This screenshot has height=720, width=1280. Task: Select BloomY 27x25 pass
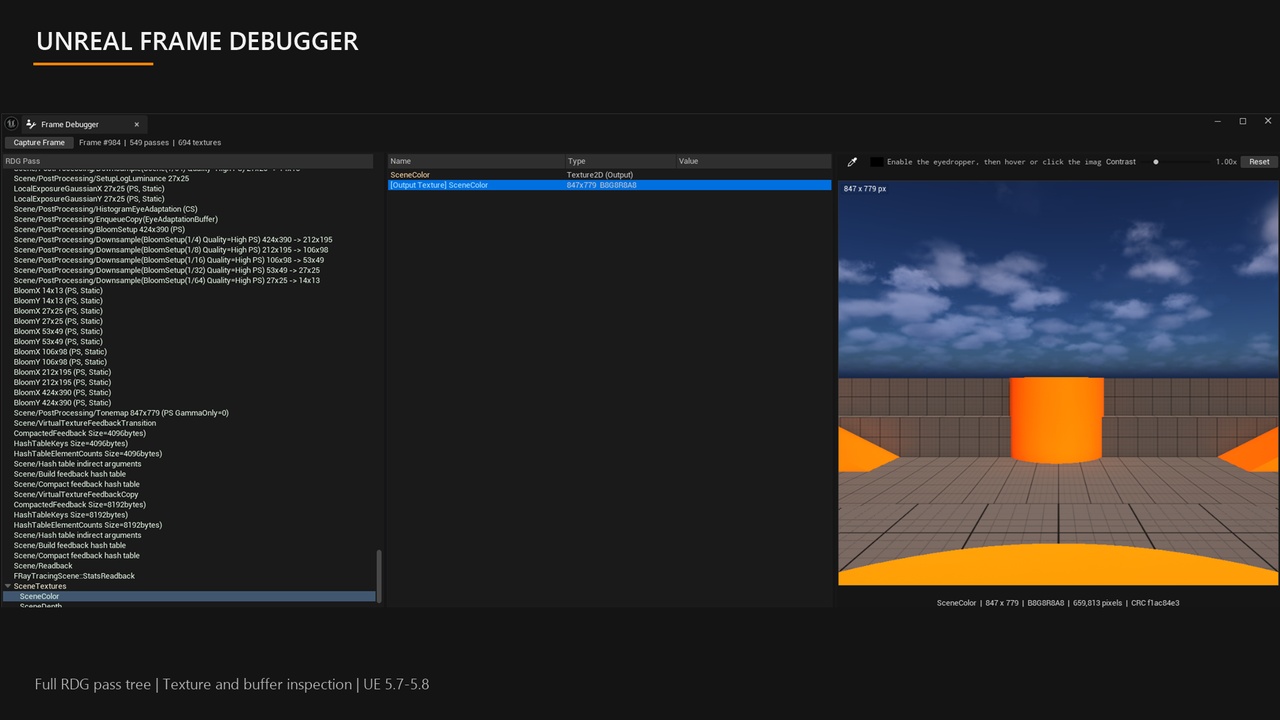tap(58, 321)
